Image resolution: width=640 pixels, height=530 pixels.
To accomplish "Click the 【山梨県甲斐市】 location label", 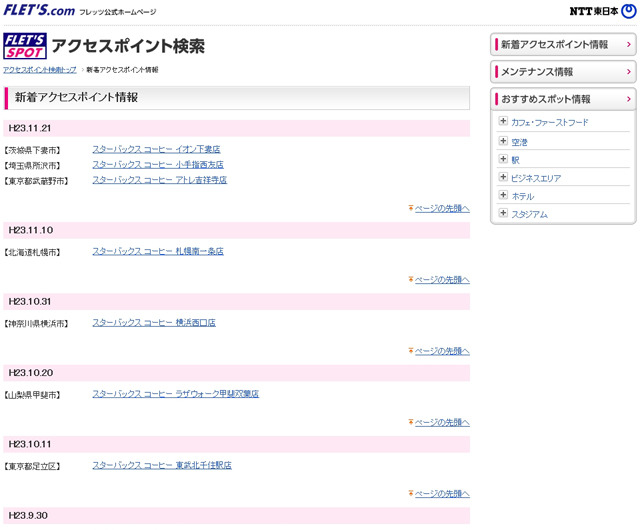I will click(x=32, y=395).
